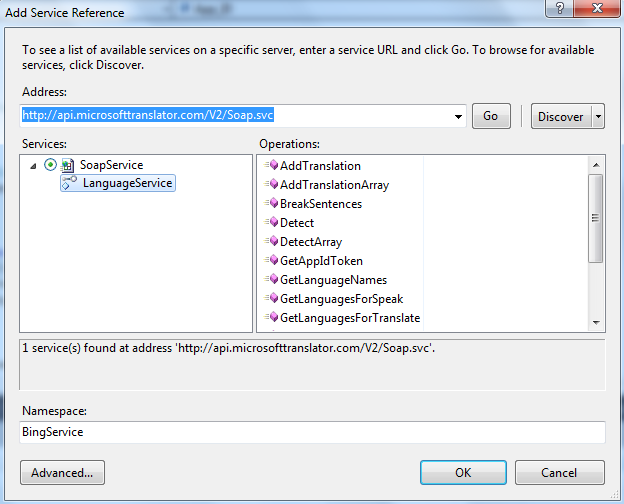Click the GetAppIdToken operation icon

[271, 261]
